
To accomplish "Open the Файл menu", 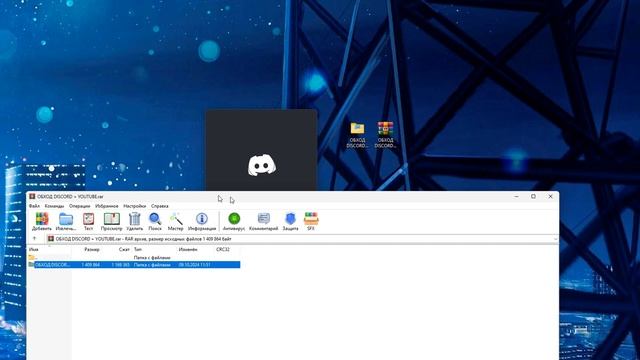I will (x=35, y=206).
